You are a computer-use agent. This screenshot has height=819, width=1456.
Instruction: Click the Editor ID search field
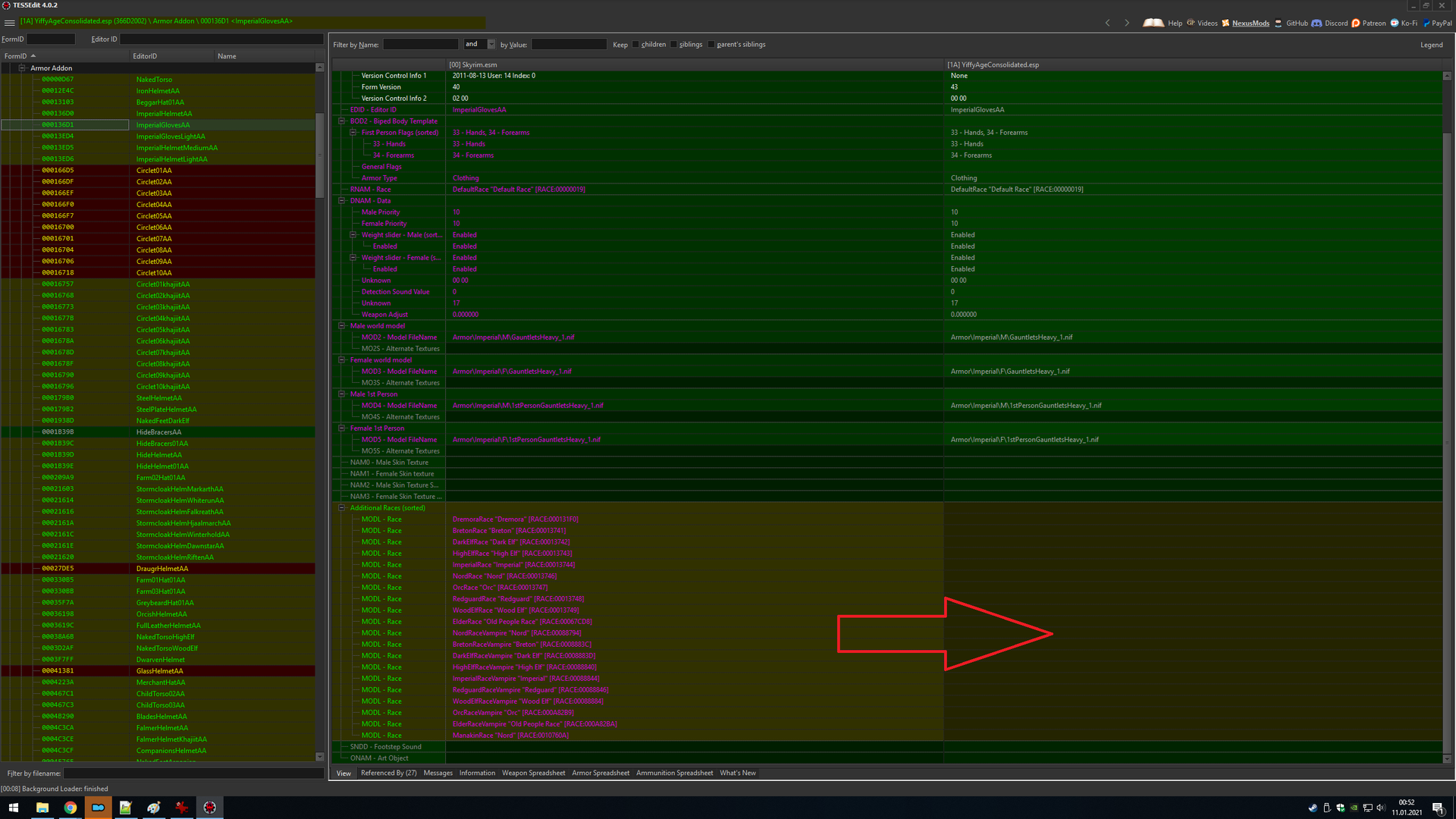[221, 39]
